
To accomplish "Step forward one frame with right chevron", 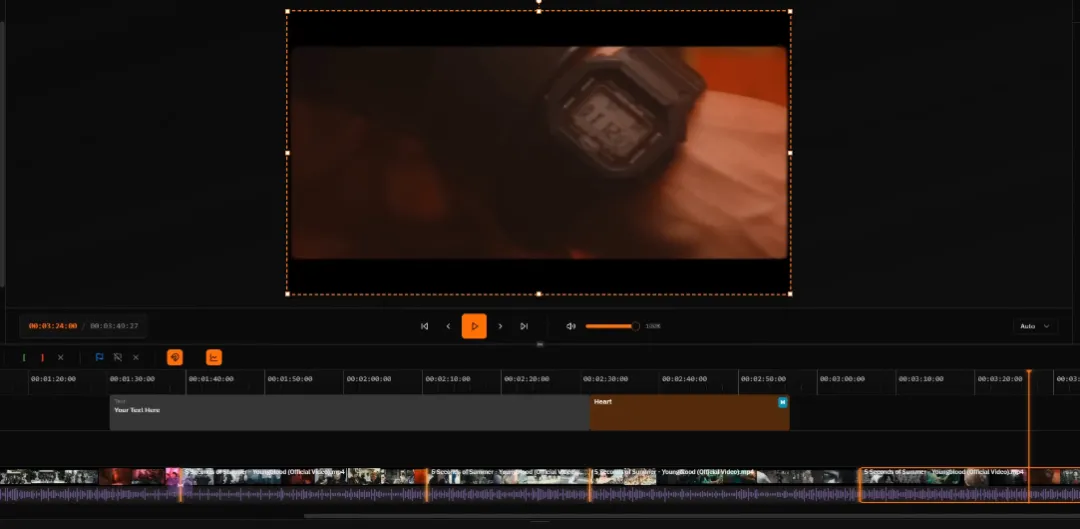I will [500, 326].
